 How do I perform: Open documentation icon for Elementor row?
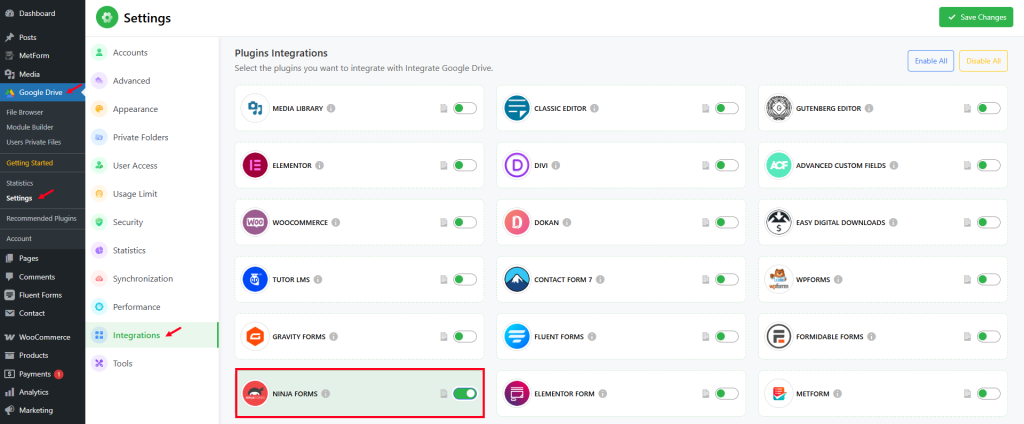443,166
